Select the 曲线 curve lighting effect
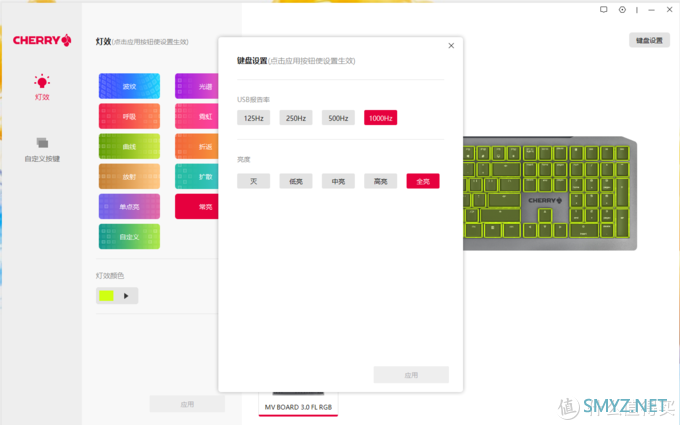Screen dimensions: 680x425 point(129,146)
